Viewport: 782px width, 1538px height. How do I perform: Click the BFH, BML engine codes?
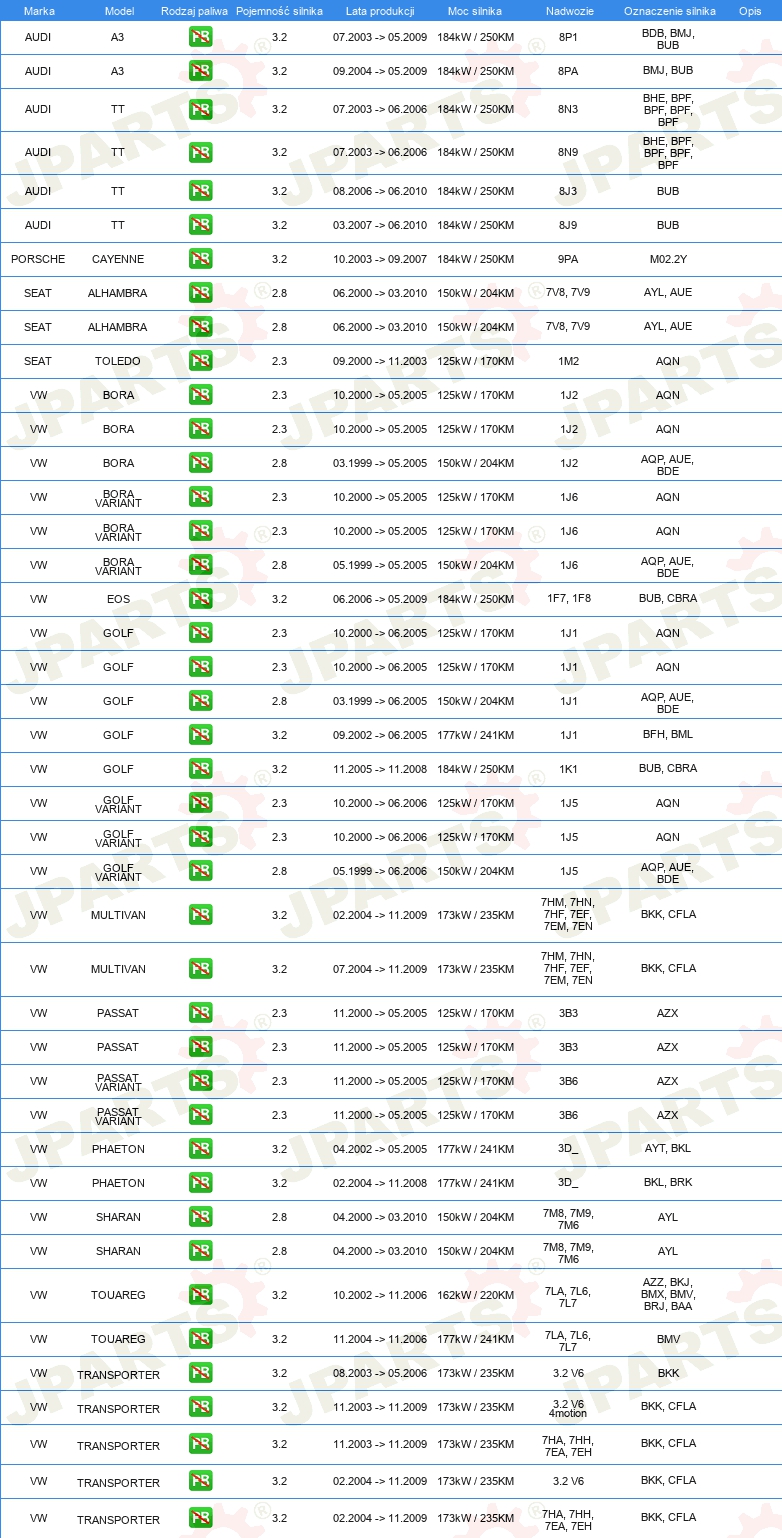point(668,735)
